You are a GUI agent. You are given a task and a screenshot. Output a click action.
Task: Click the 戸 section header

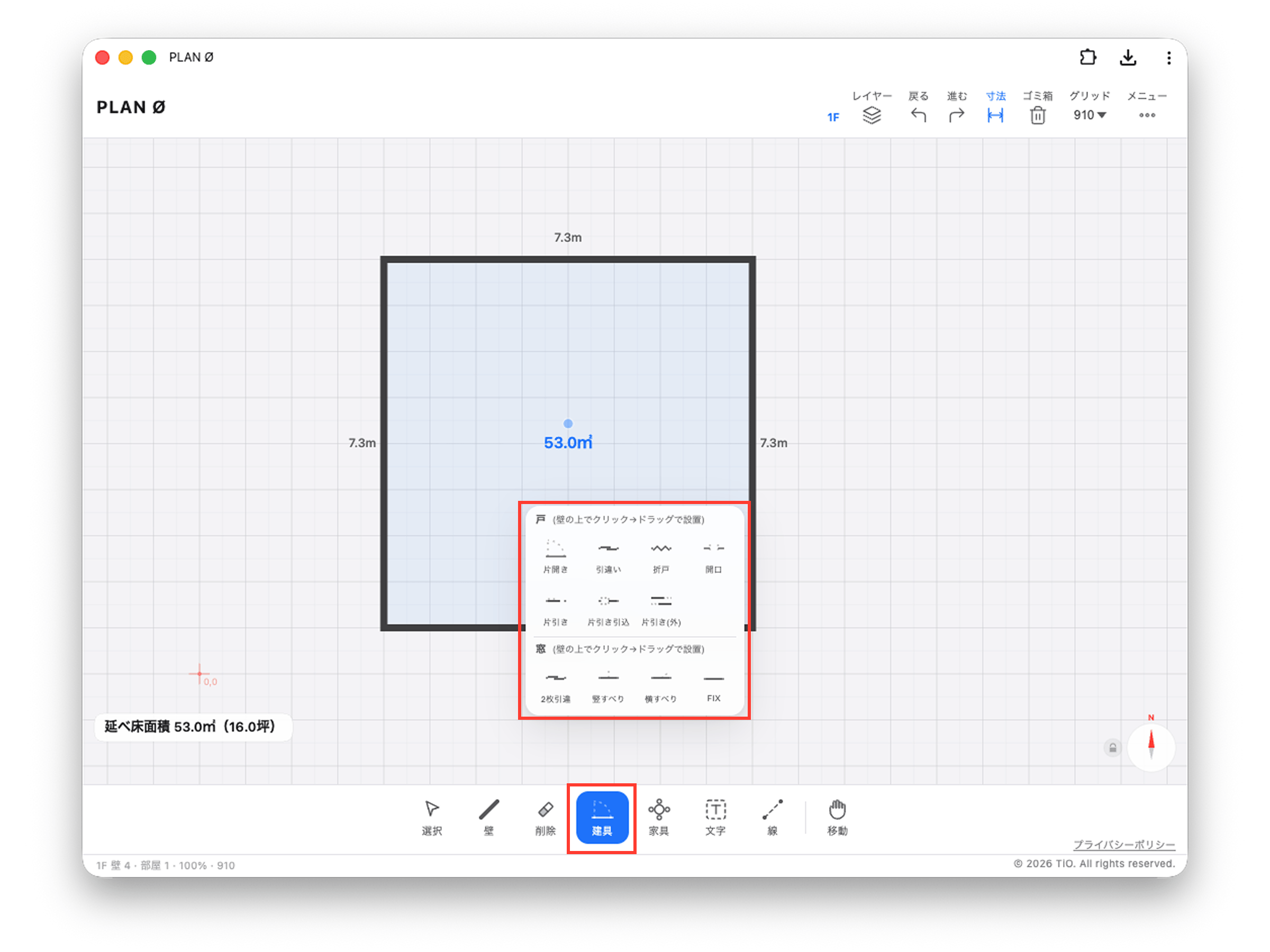pyautogui.click(x=540, y=519)
